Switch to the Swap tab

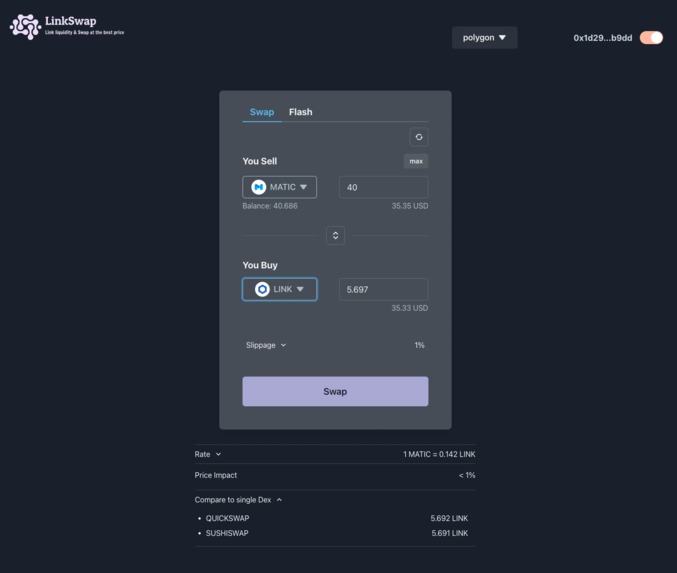tap(262, 112)
